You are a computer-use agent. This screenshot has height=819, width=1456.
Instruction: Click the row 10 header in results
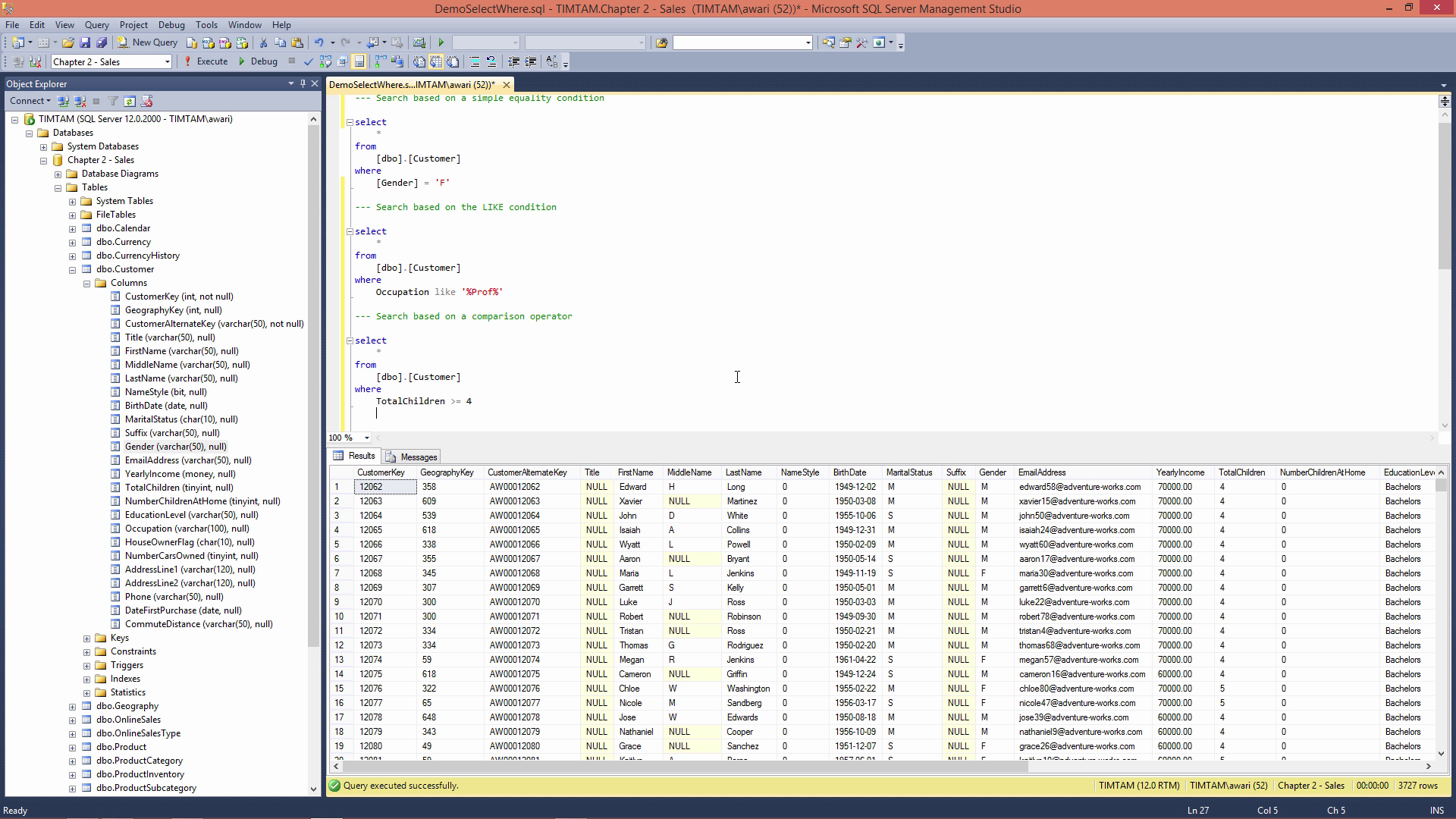pos(340,617)
